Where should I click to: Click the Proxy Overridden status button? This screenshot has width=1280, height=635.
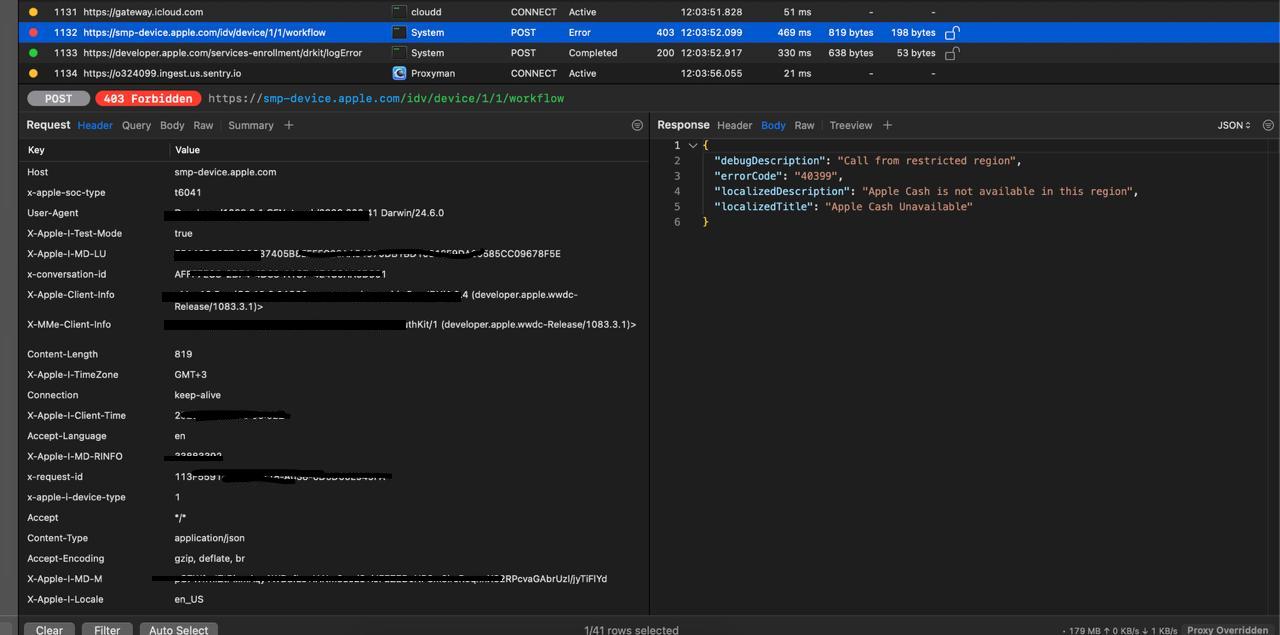click(1228, 630)
